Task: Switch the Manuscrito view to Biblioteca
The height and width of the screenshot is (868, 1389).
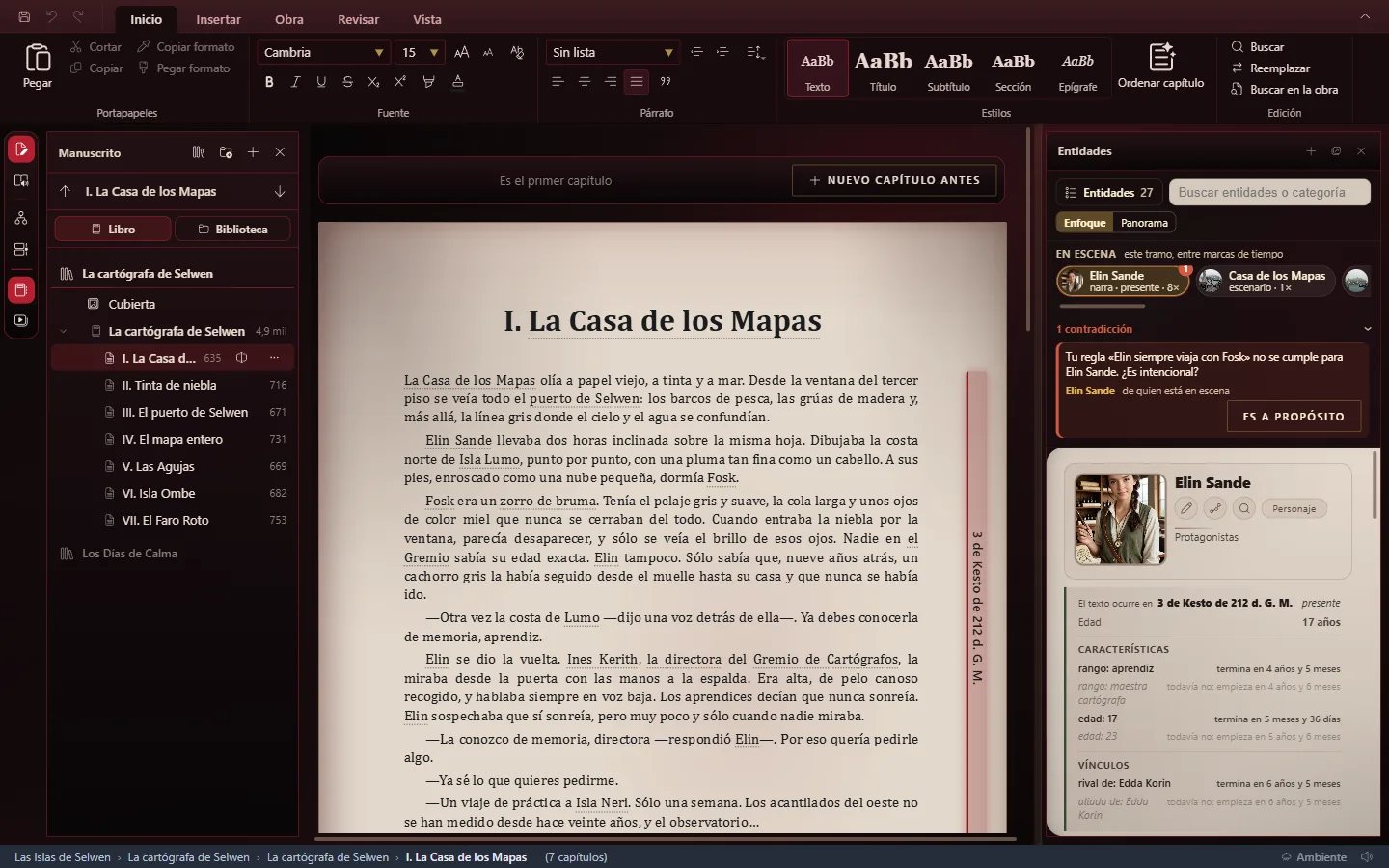Action: click(232, 230)
